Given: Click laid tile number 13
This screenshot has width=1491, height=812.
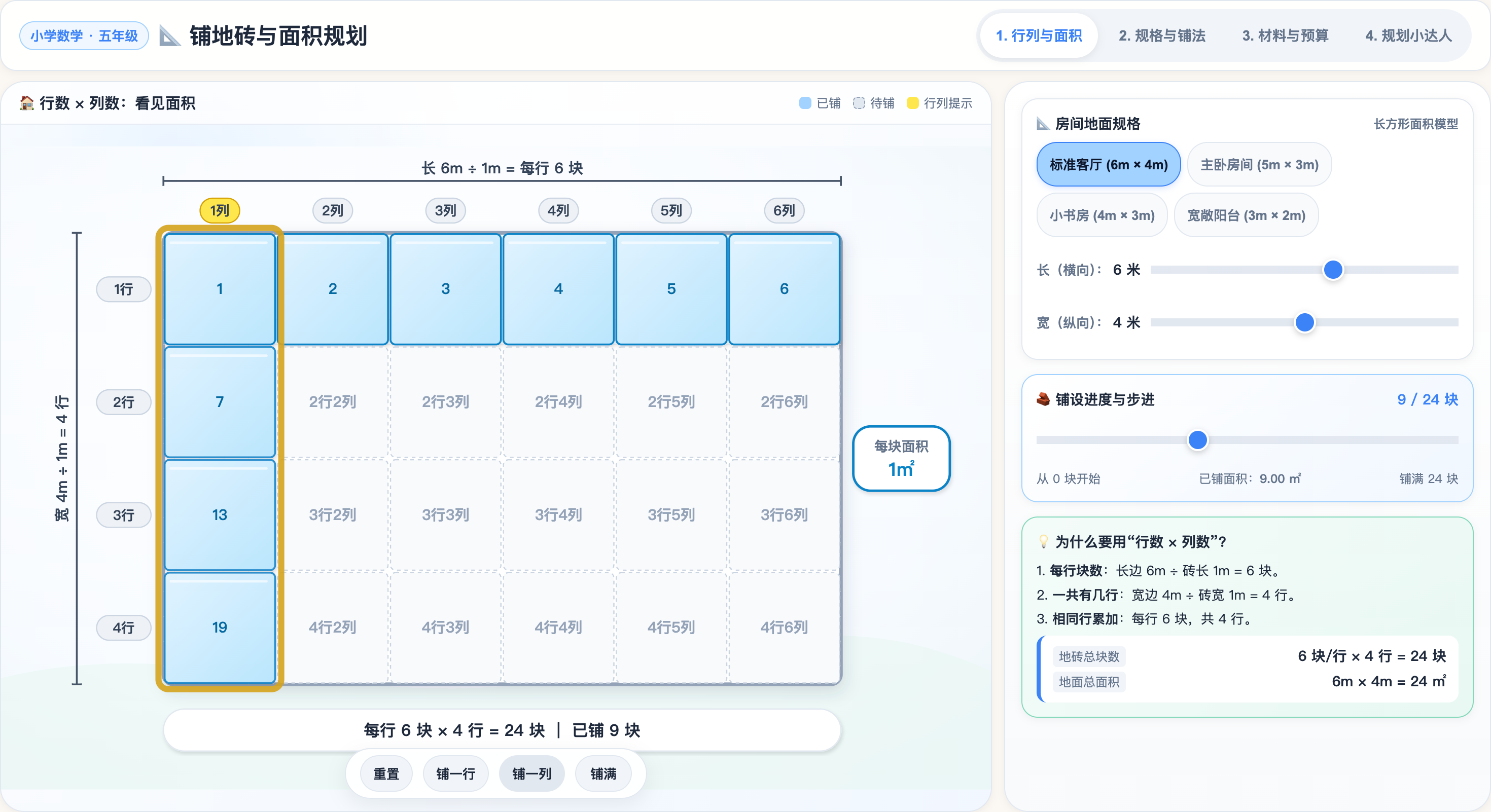Looking at the screenshot, I should click(220, 515).
